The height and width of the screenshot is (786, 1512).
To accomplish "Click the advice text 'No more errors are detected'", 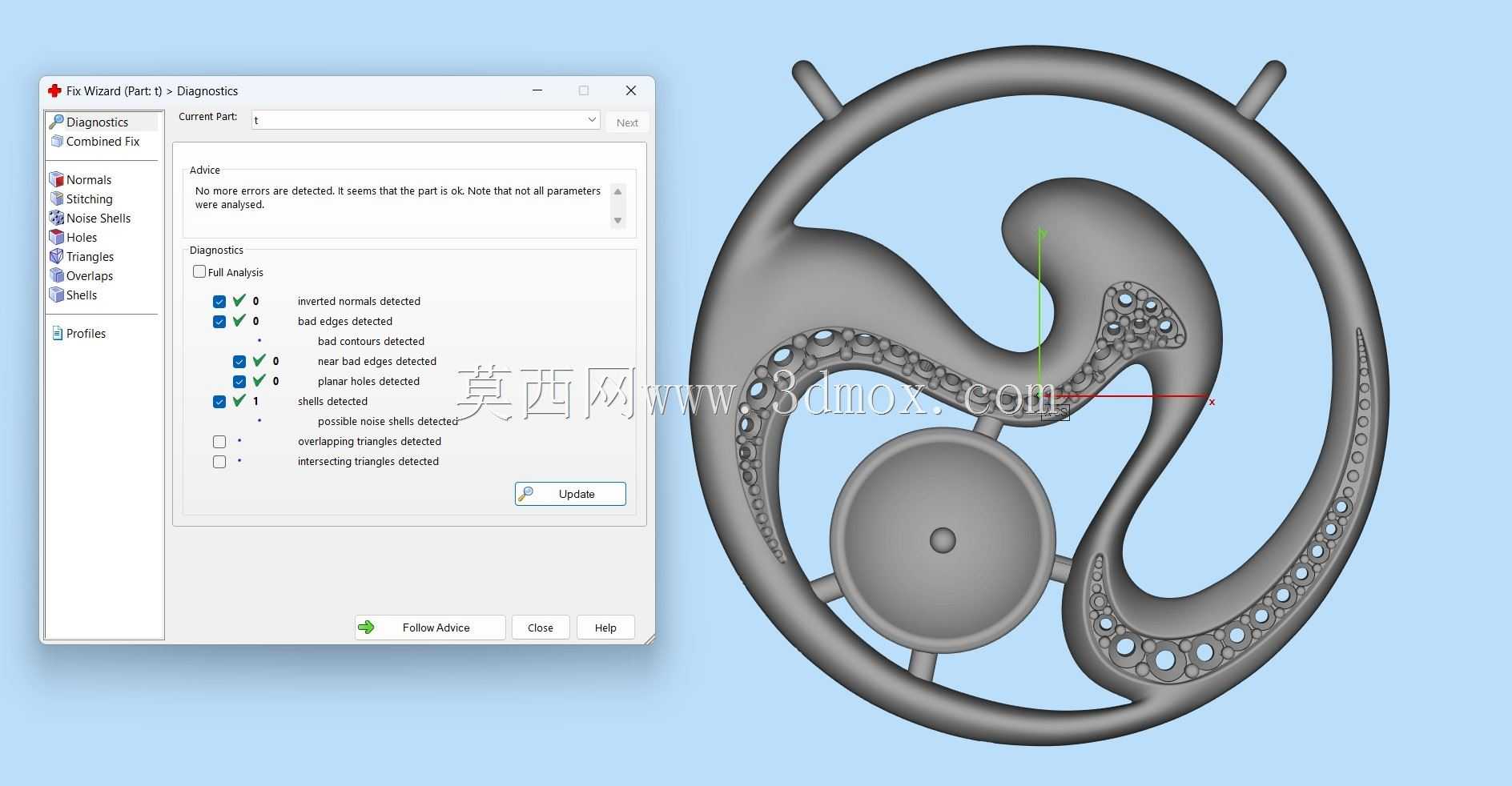I will click(264, 190).
